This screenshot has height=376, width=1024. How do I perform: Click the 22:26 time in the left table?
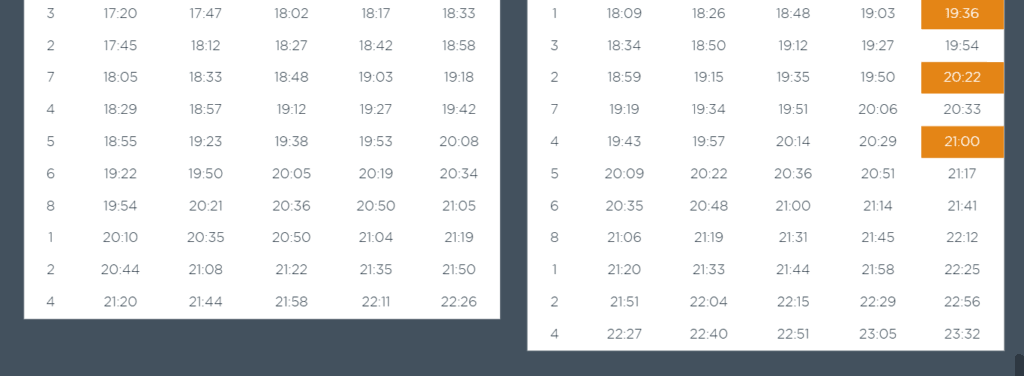point(458,302)
